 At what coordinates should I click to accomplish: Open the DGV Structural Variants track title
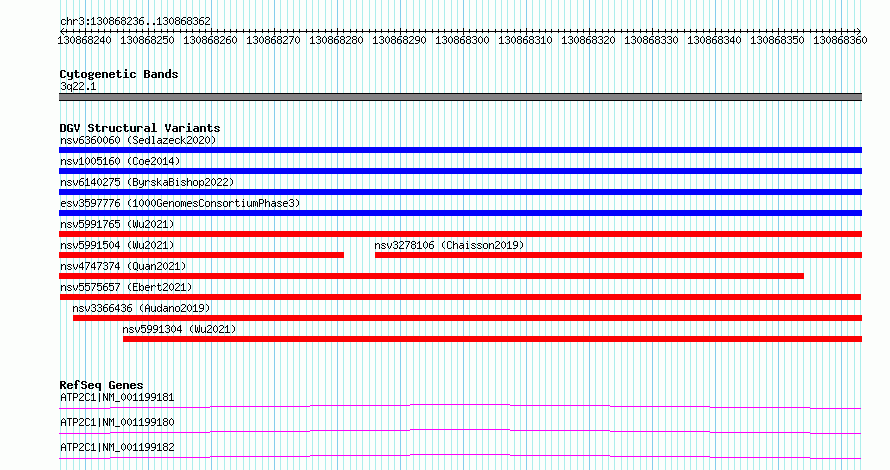click(x=140, y=128)
